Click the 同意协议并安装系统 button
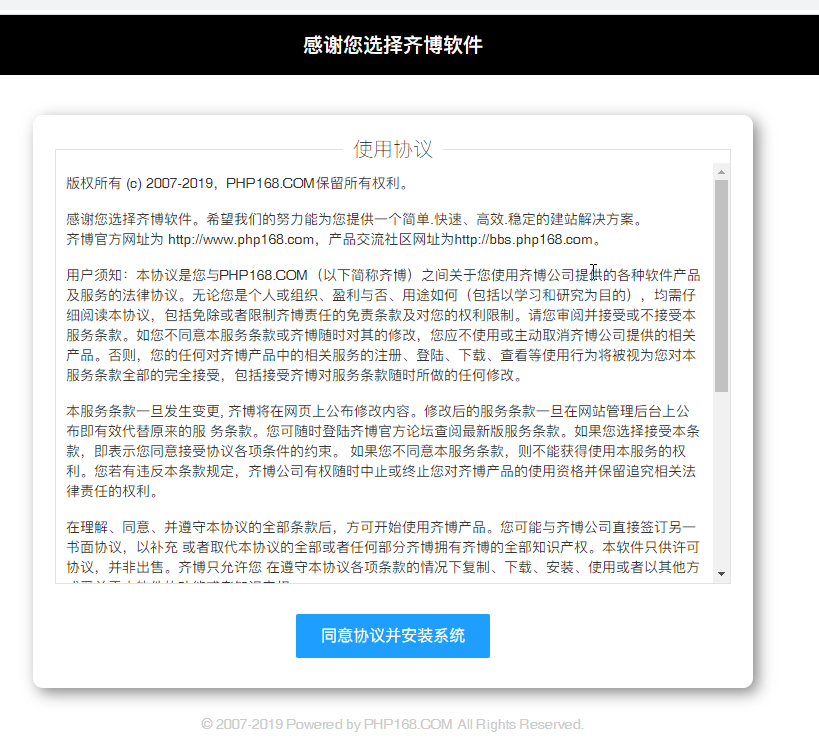The image size is (819, 744). click(x=392, y=636)
